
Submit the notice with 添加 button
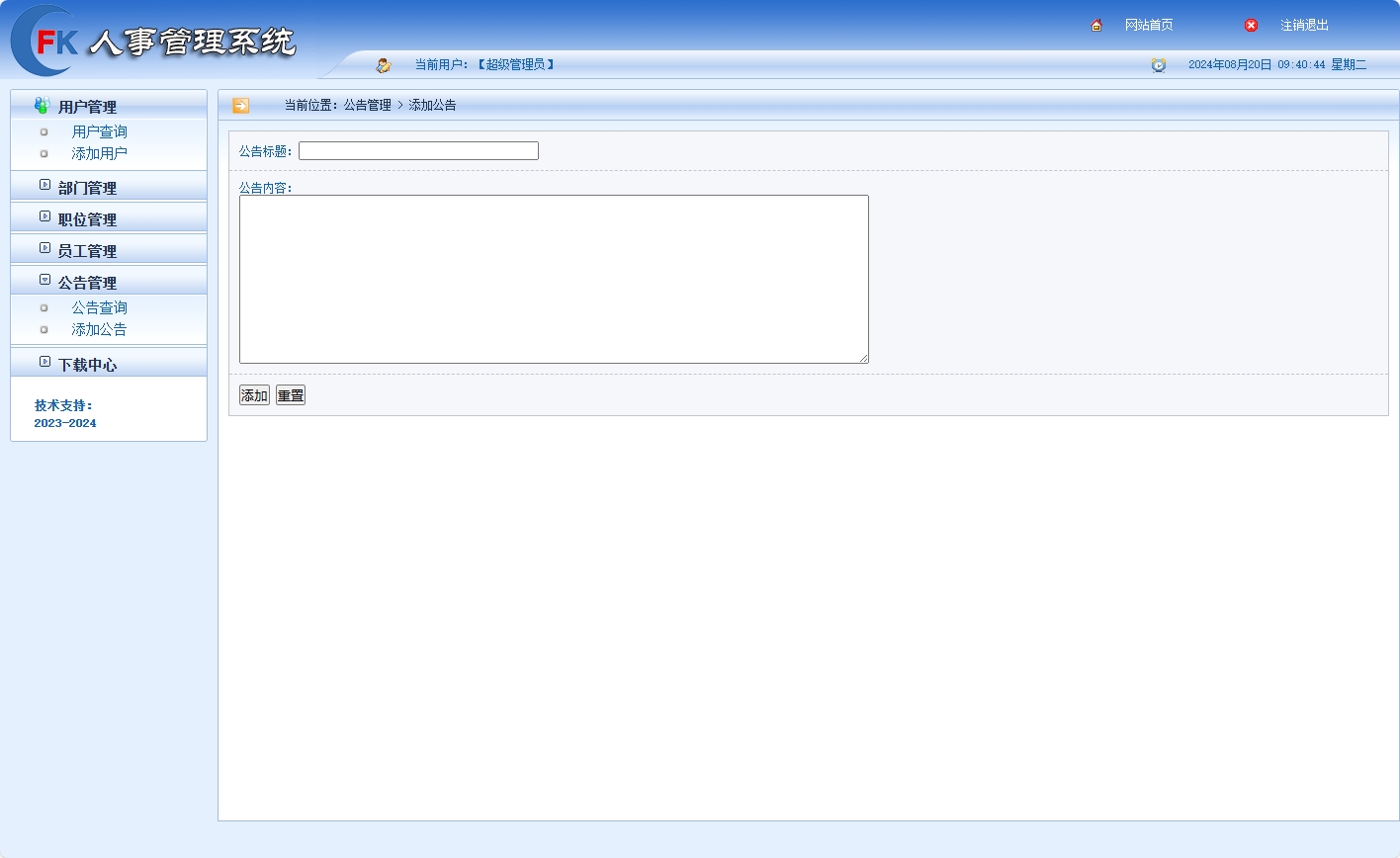(x=254, y=395)
